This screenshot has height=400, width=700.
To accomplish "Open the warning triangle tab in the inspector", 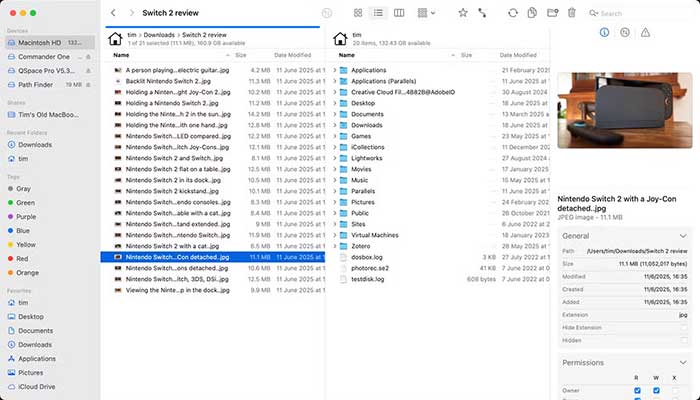I will click(646, 32).
